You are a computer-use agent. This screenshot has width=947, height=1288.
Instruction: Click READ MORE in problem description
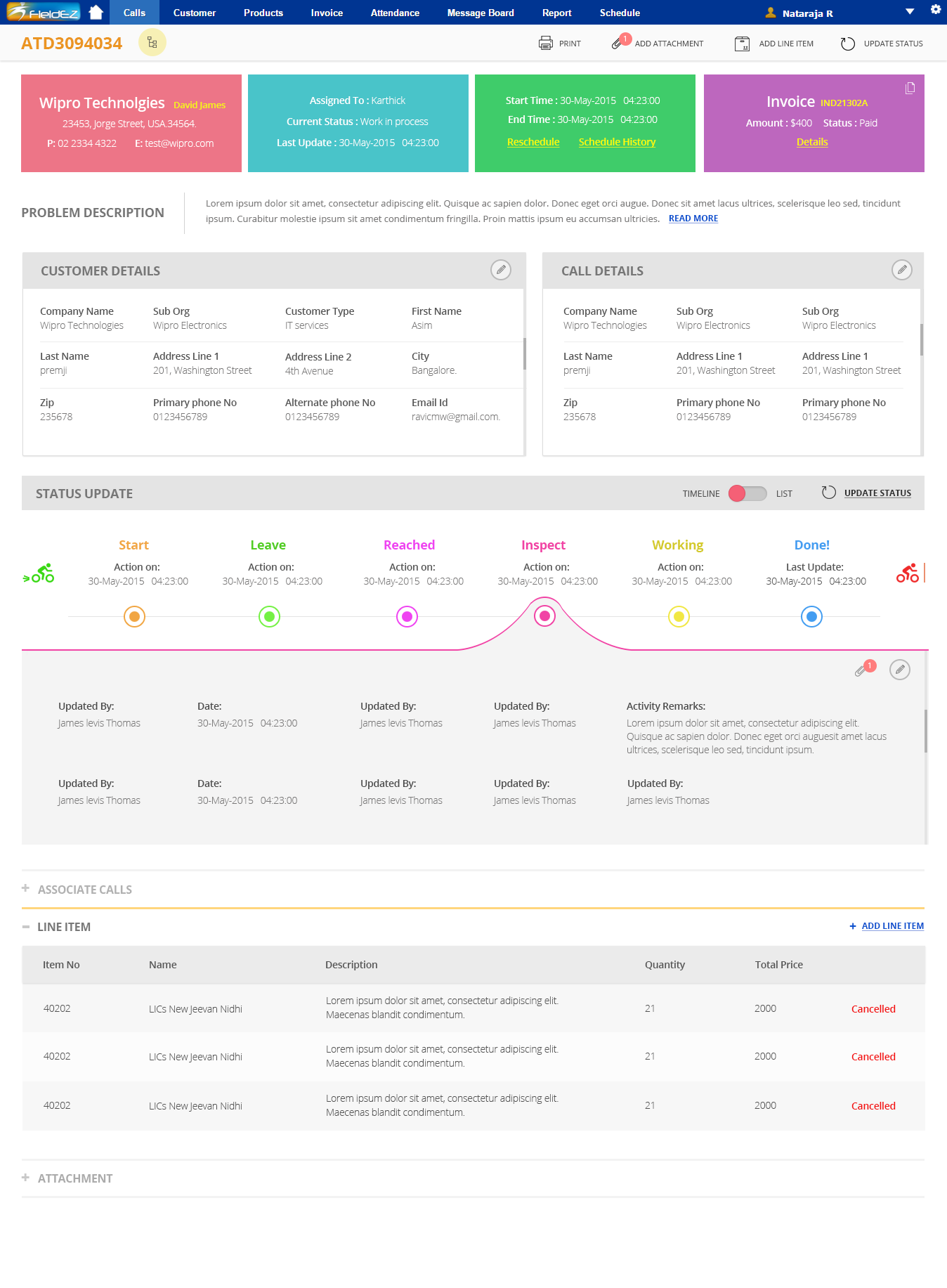point(693,219)
